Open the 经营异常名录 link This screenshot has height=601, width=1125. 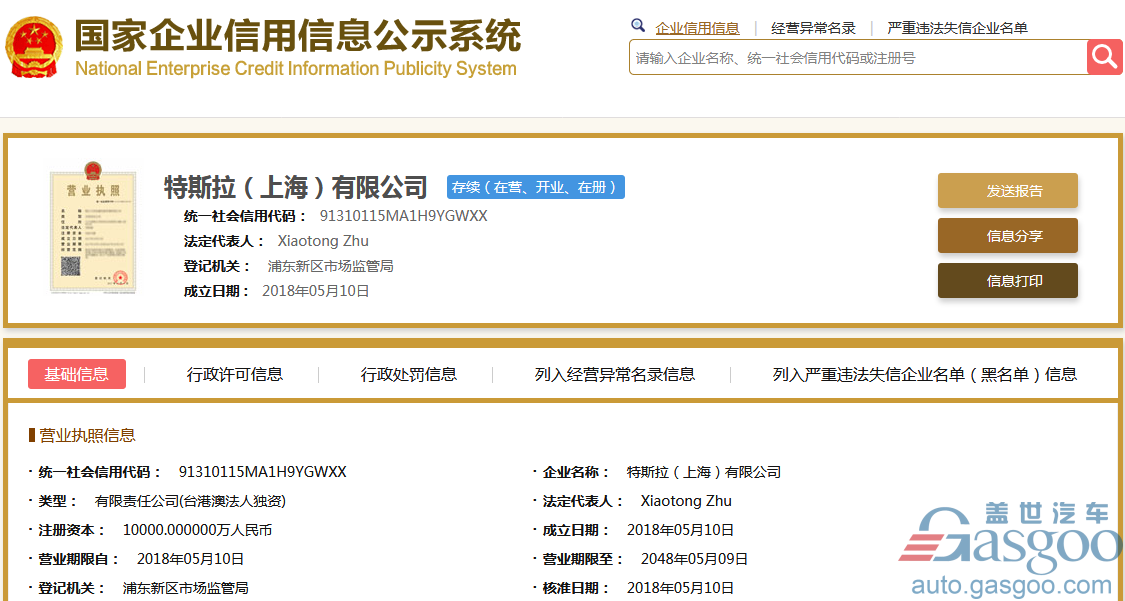click(x=814, y=28)
